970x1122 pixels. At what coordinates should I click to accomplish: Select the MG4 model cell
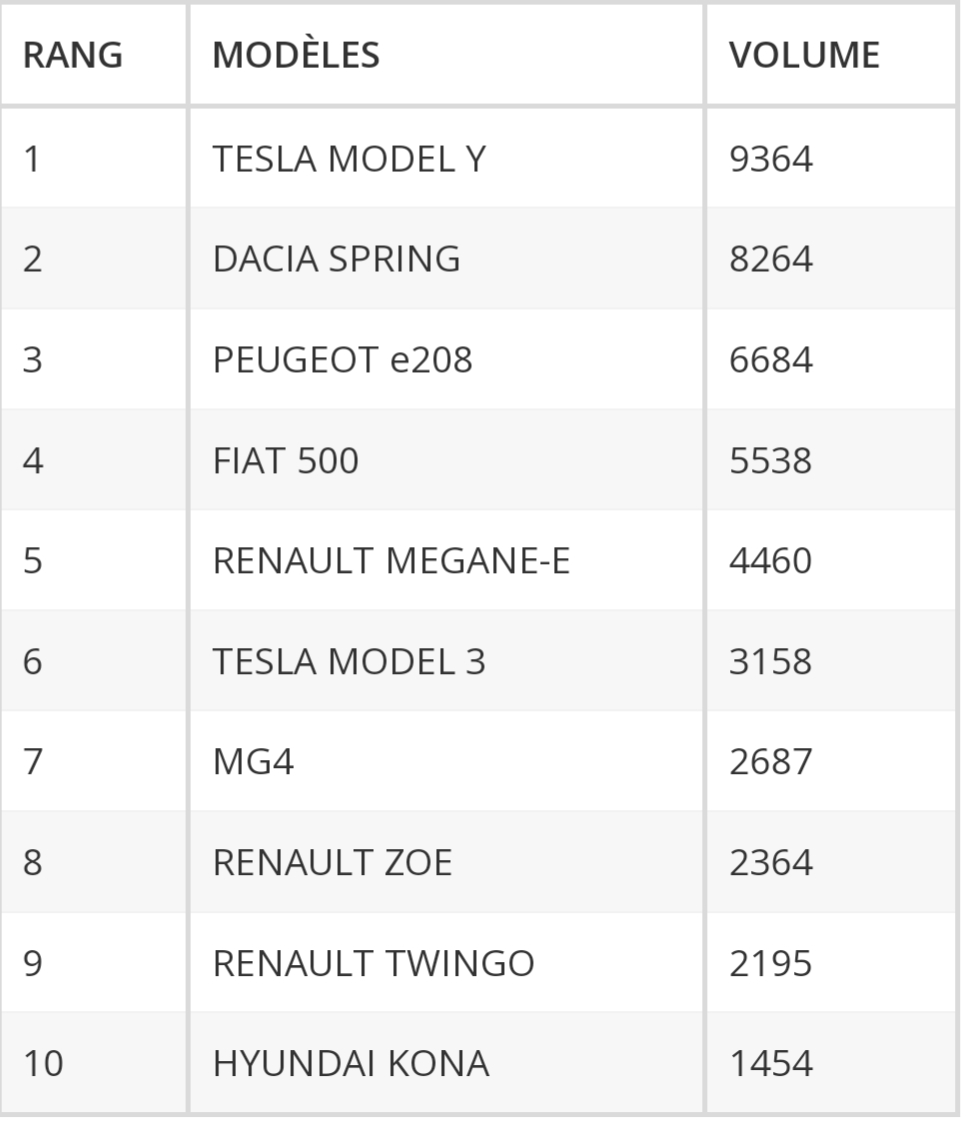click(x=253, y=762)
